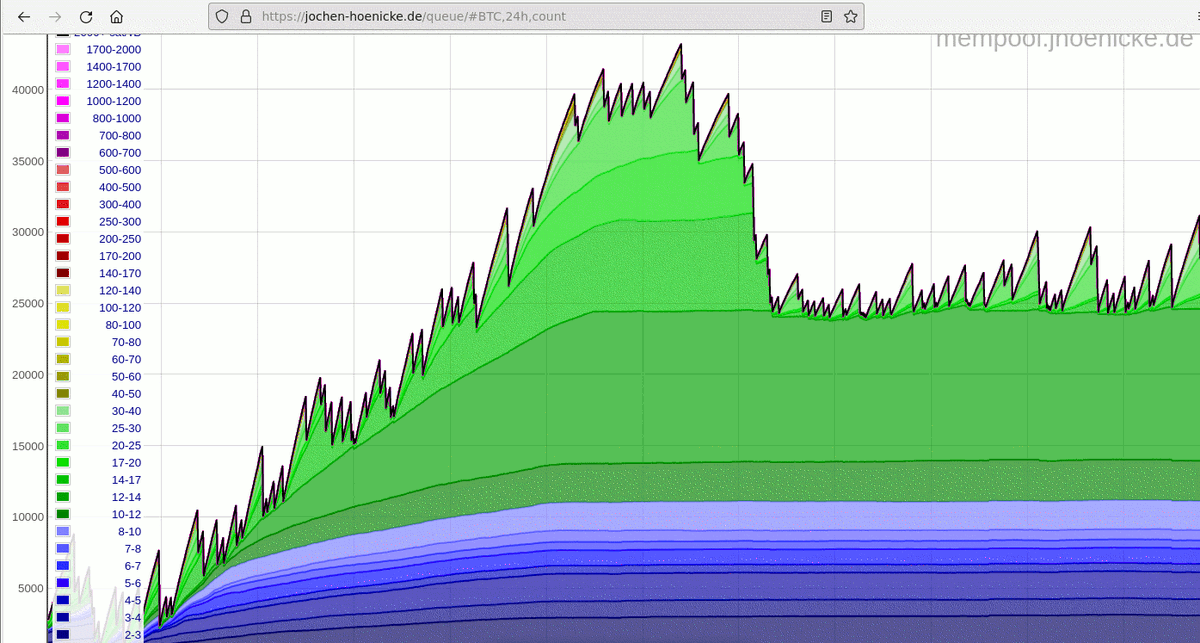Image resolution: width=1200 pixels, height=643 pixels.
Task: Toggle the 60-70 legend label
Action: click(x=126, y=359)
